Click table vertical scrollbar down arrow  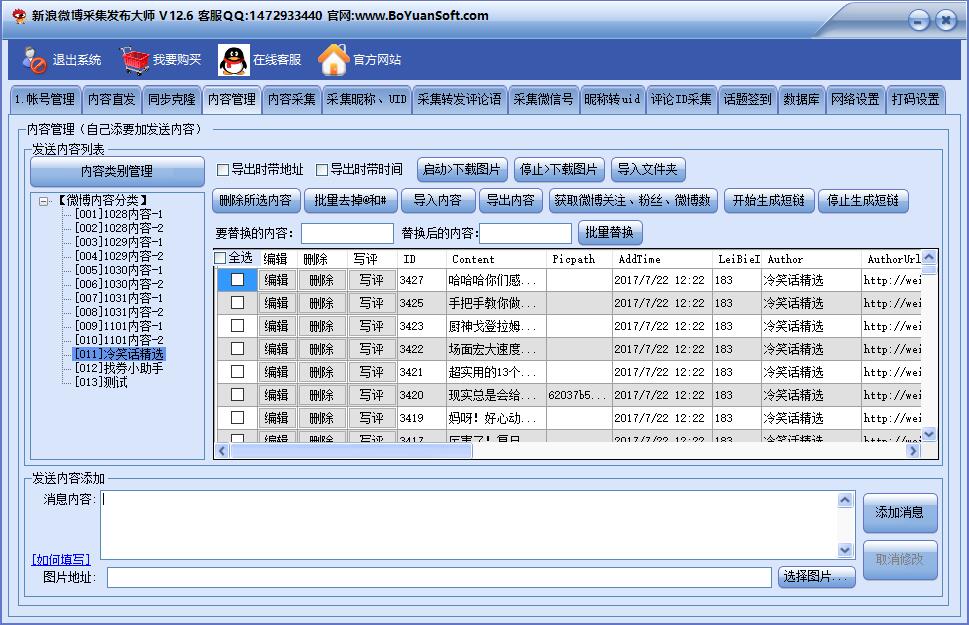click(x=929, y=434)
